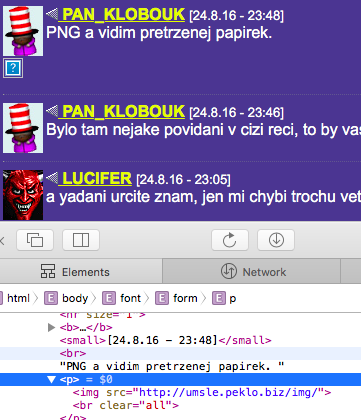Open LUCIFER user profile link
This screenshot has width=361, height=420.
pyautogui.click(x=95, y=179)
